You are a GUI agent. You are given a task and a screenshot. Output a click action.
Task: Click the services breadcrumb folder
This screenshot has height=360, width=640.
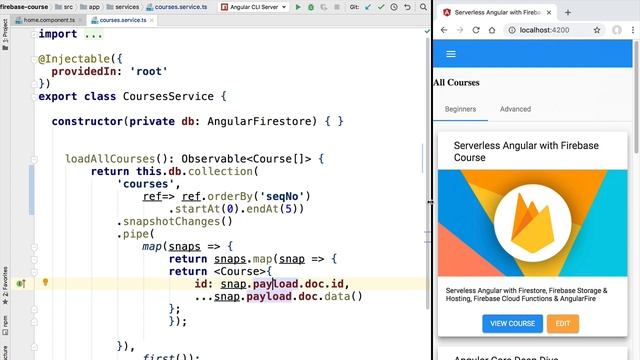[122, 7]
